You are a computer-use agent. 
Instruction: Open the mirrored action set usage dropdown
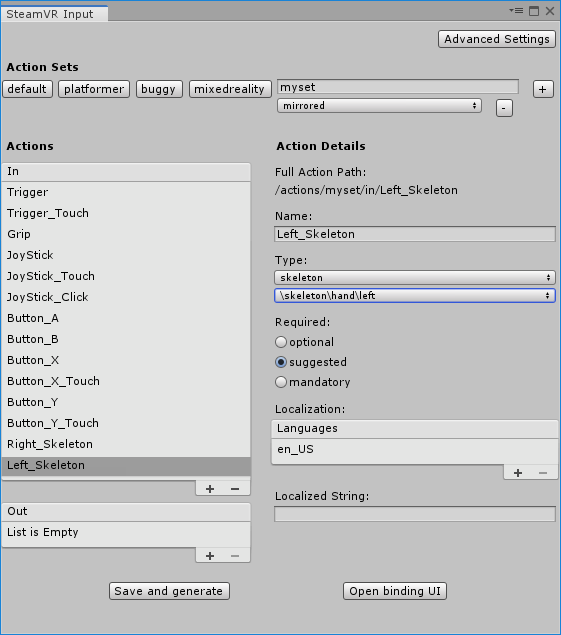click(379, 106)
